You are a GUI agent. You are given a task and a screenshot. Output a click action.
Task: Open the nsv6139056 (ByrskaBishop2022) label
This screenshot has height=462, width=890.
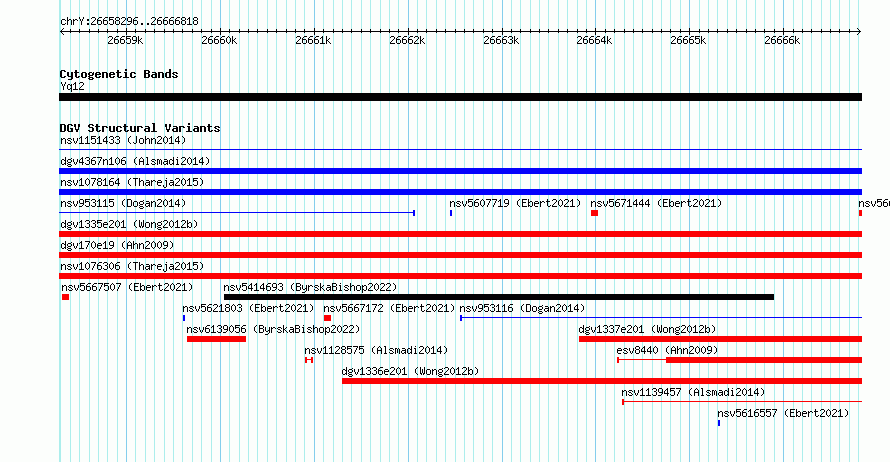click(274, 329)
